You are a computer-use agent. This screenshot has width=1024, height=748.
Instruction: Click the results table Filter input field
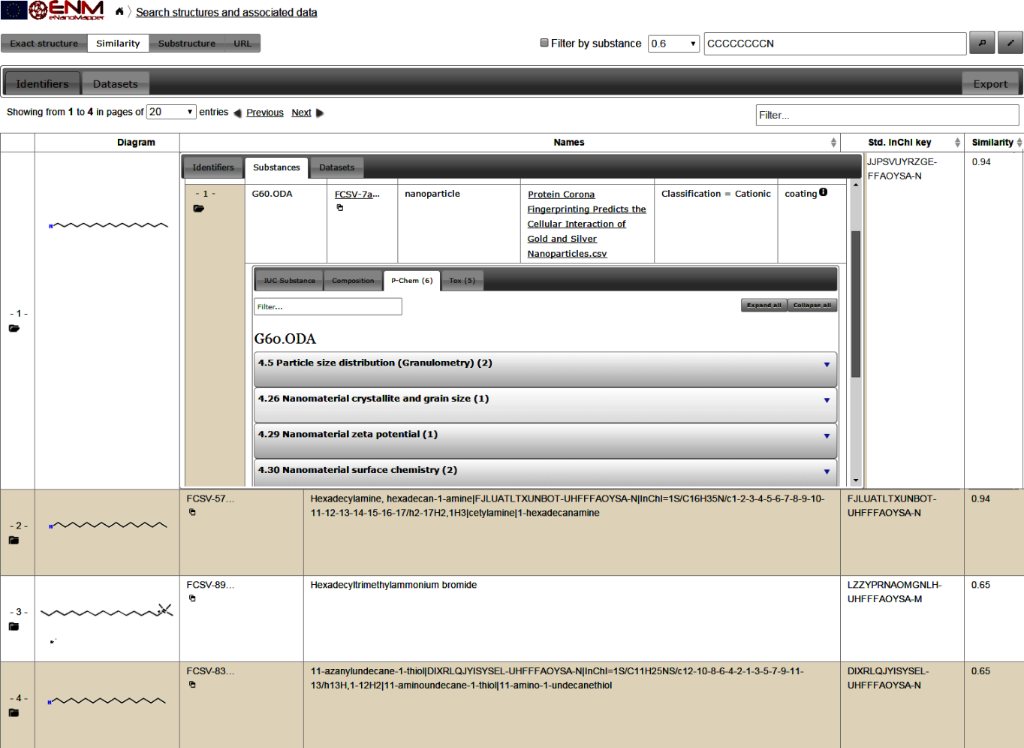click(887, 115)
